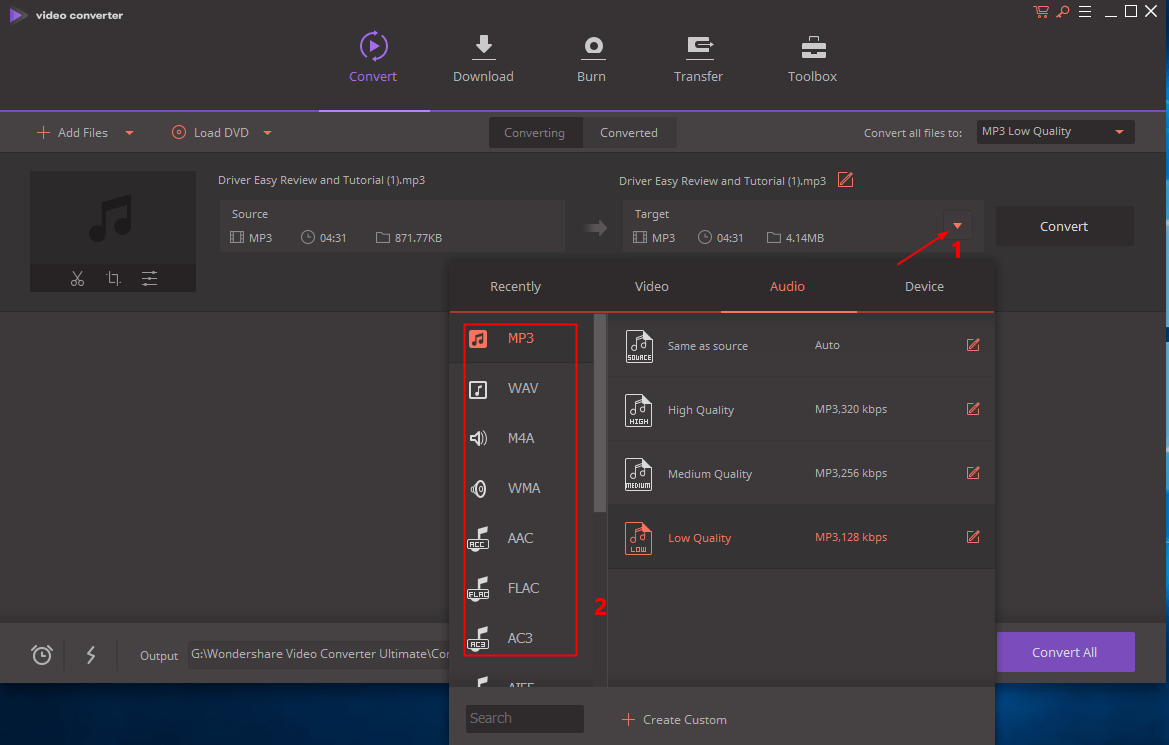Click the Convert All button
This screenshot has width=1169, height=745.
tap(1065, 653)
